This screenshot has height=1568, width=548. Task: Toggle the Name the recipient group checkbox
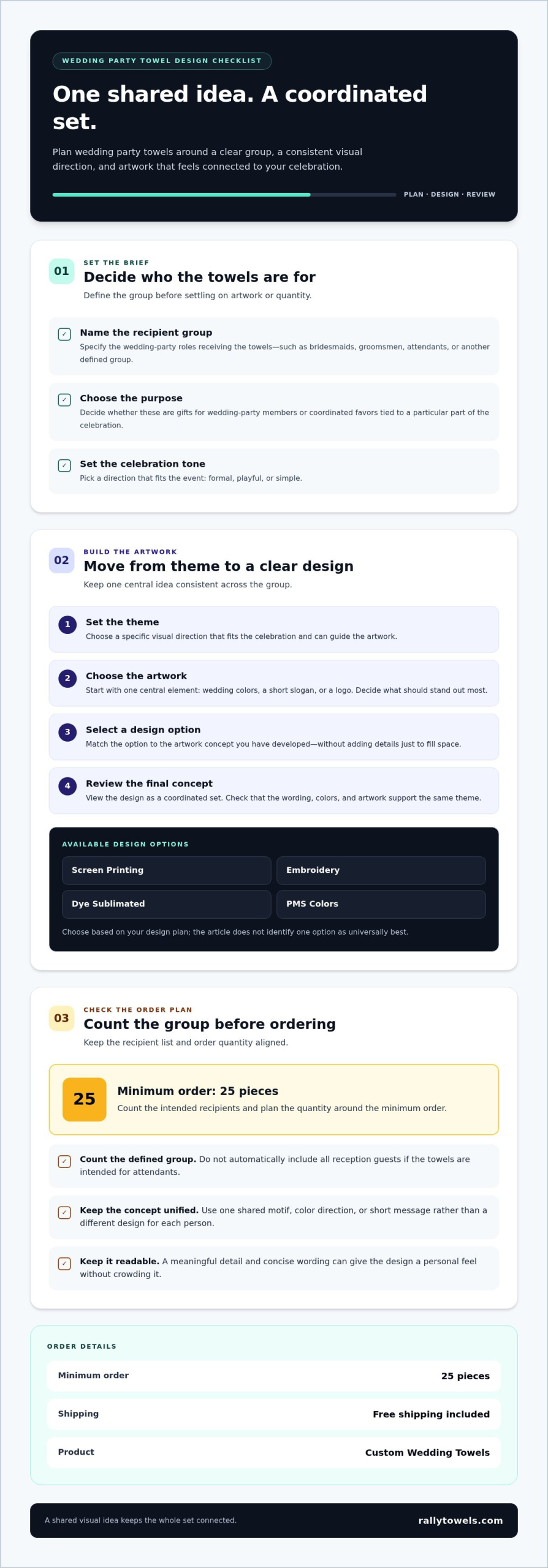tap(64, 334)
